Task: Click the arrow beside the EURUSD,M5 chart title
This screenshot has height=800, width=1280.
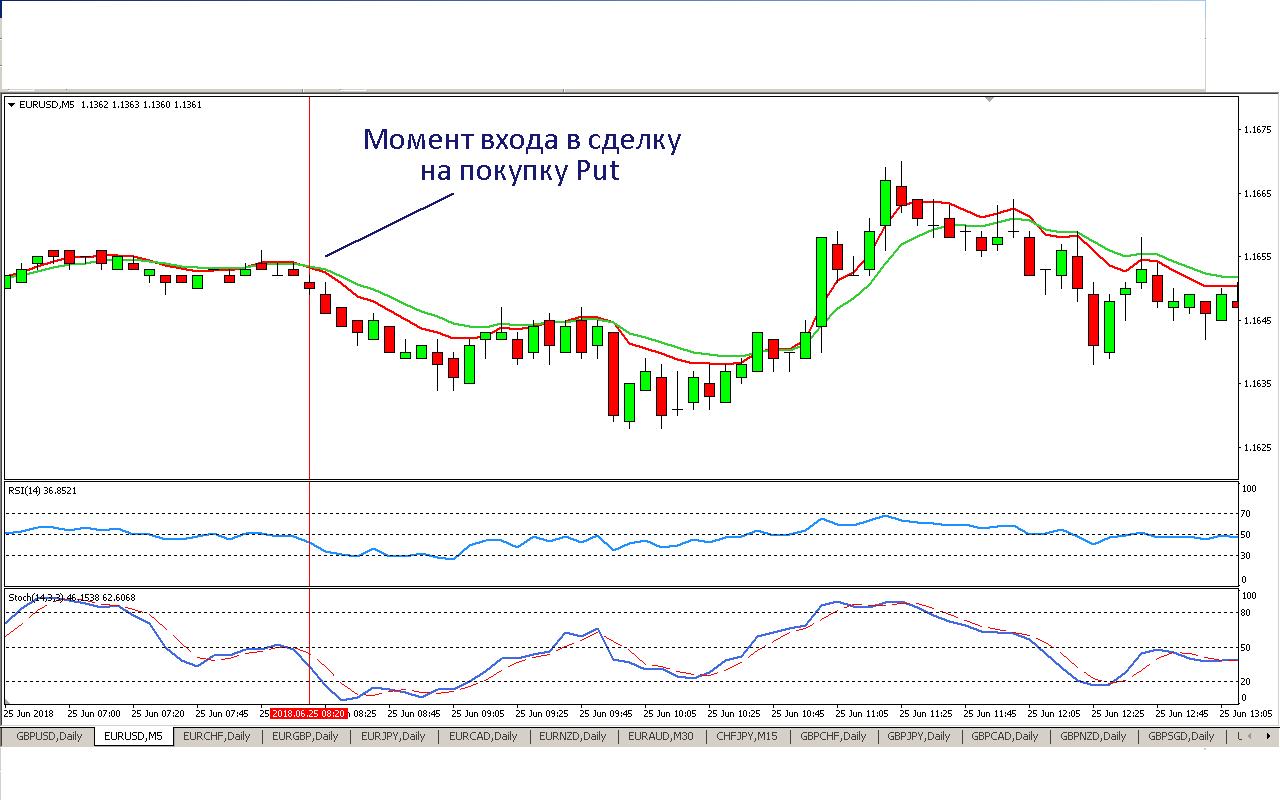Action: [11, 104]
